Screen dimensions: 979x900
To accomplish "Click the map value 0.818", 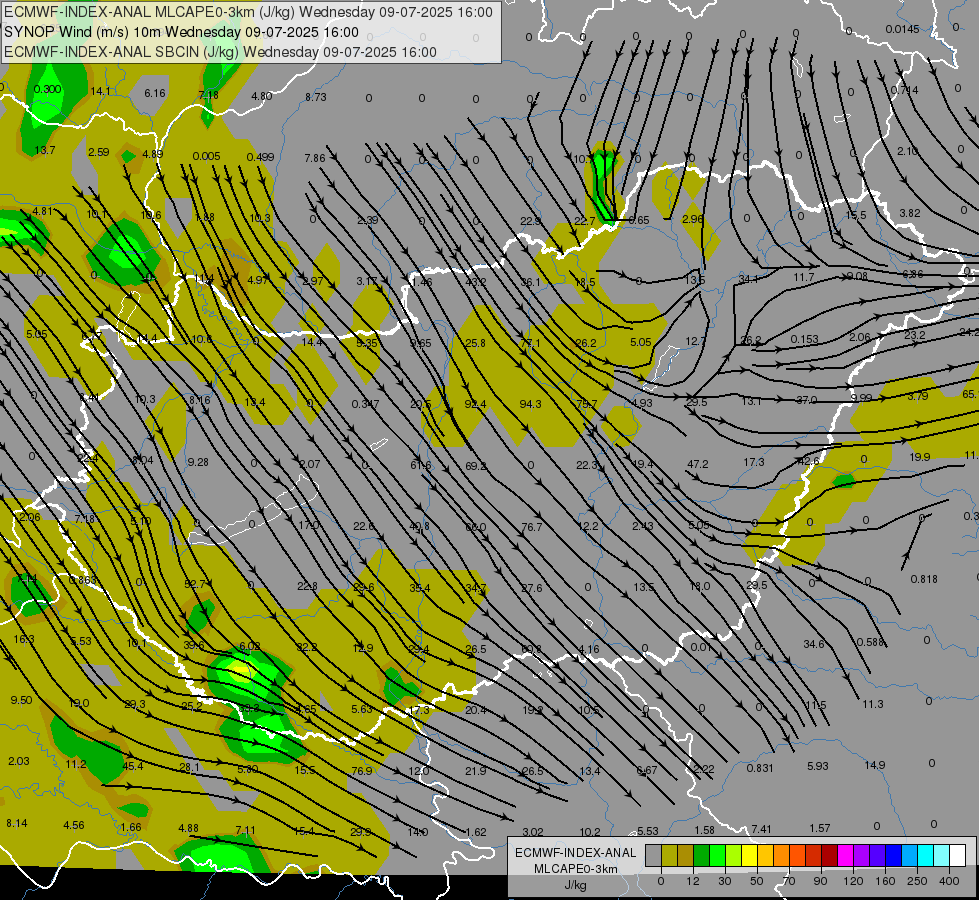I will [924, 579].
